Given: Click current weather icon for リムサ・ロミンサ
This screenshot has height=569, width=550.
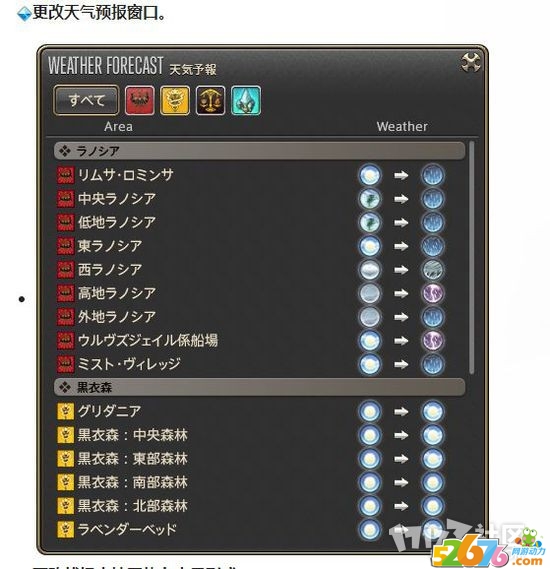Looking at the screenshot, I should [370, 175].
